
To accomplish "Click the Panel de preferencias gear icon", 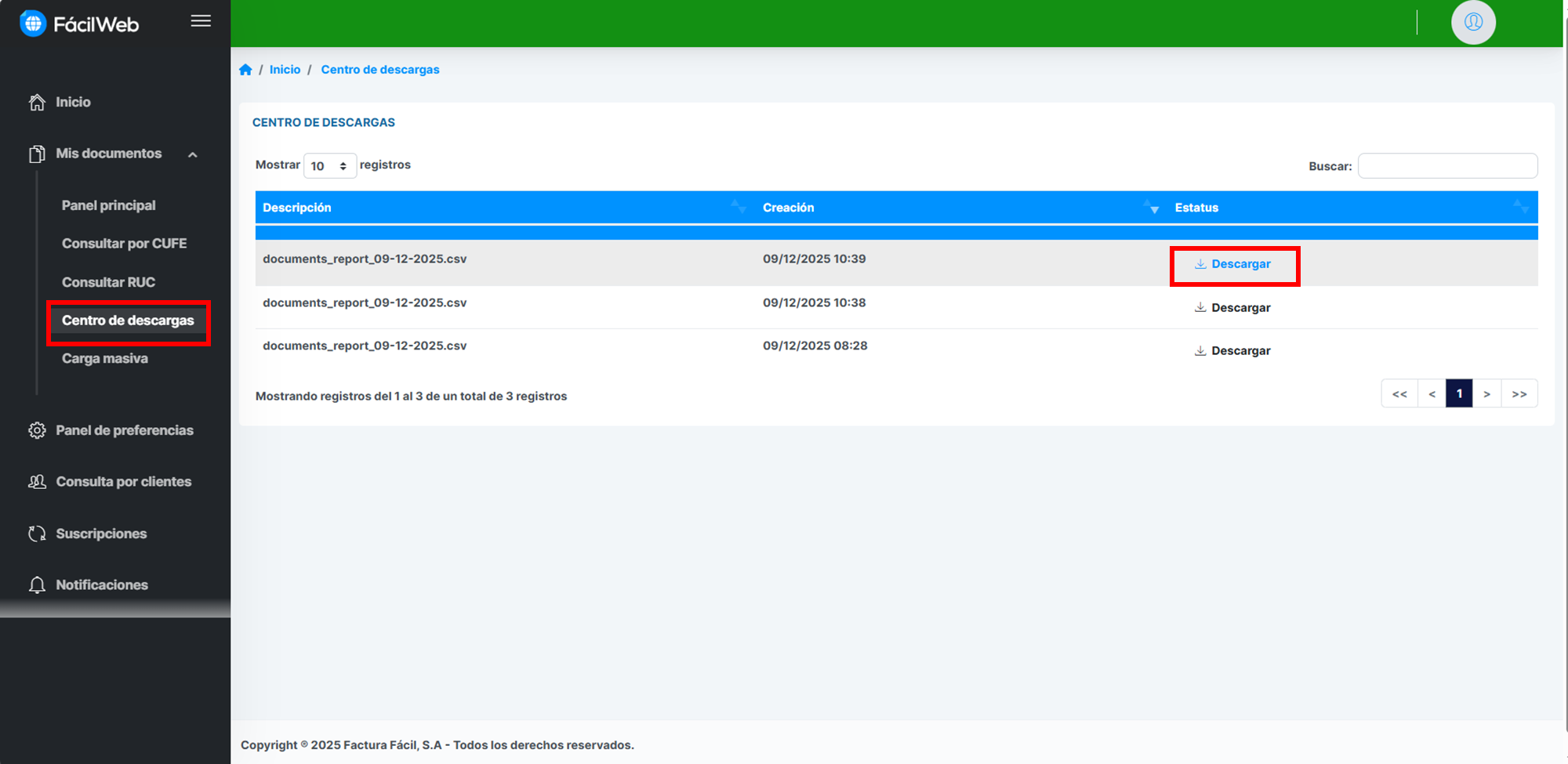I will click(37, 430).
